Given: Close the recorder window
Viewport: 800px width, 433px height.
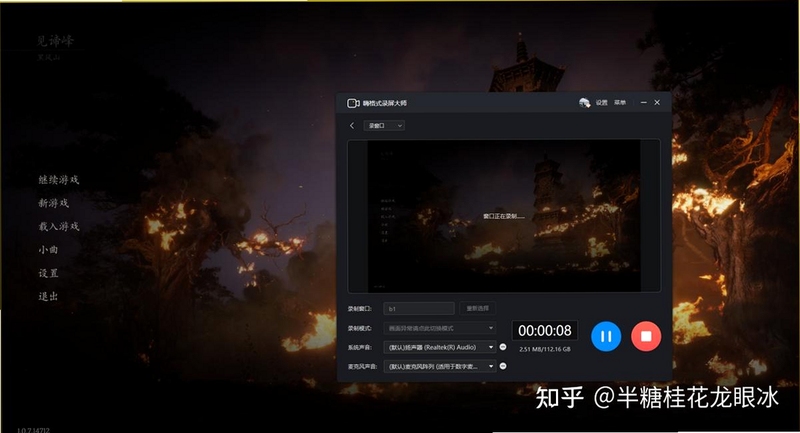Looking at the screenshot, I should point(657,103).
